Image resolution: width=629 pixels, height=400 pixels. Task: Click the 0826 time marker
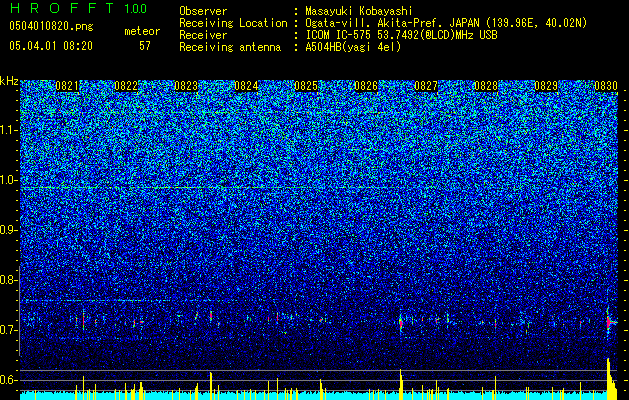click(x=366, y=86)
